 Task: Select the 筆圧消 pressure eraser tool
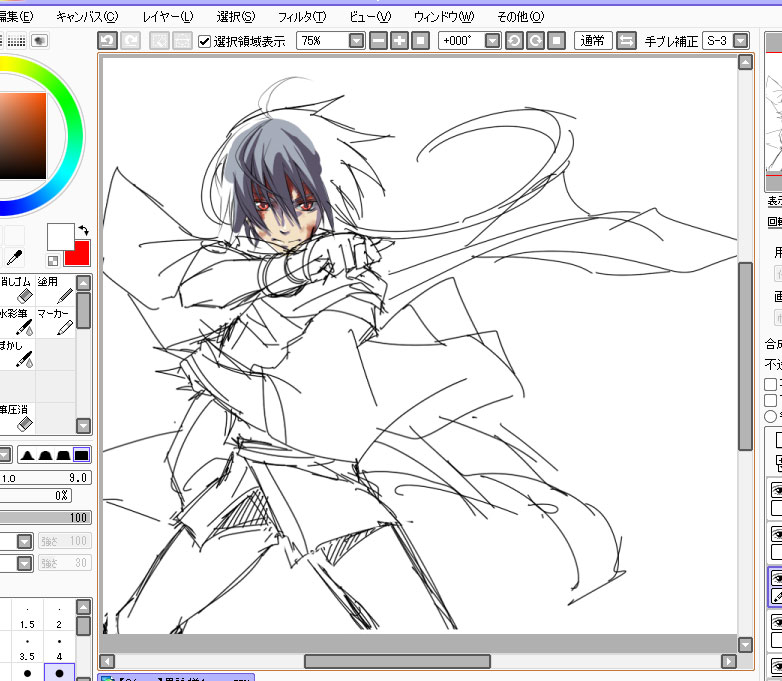pos(16,418)
